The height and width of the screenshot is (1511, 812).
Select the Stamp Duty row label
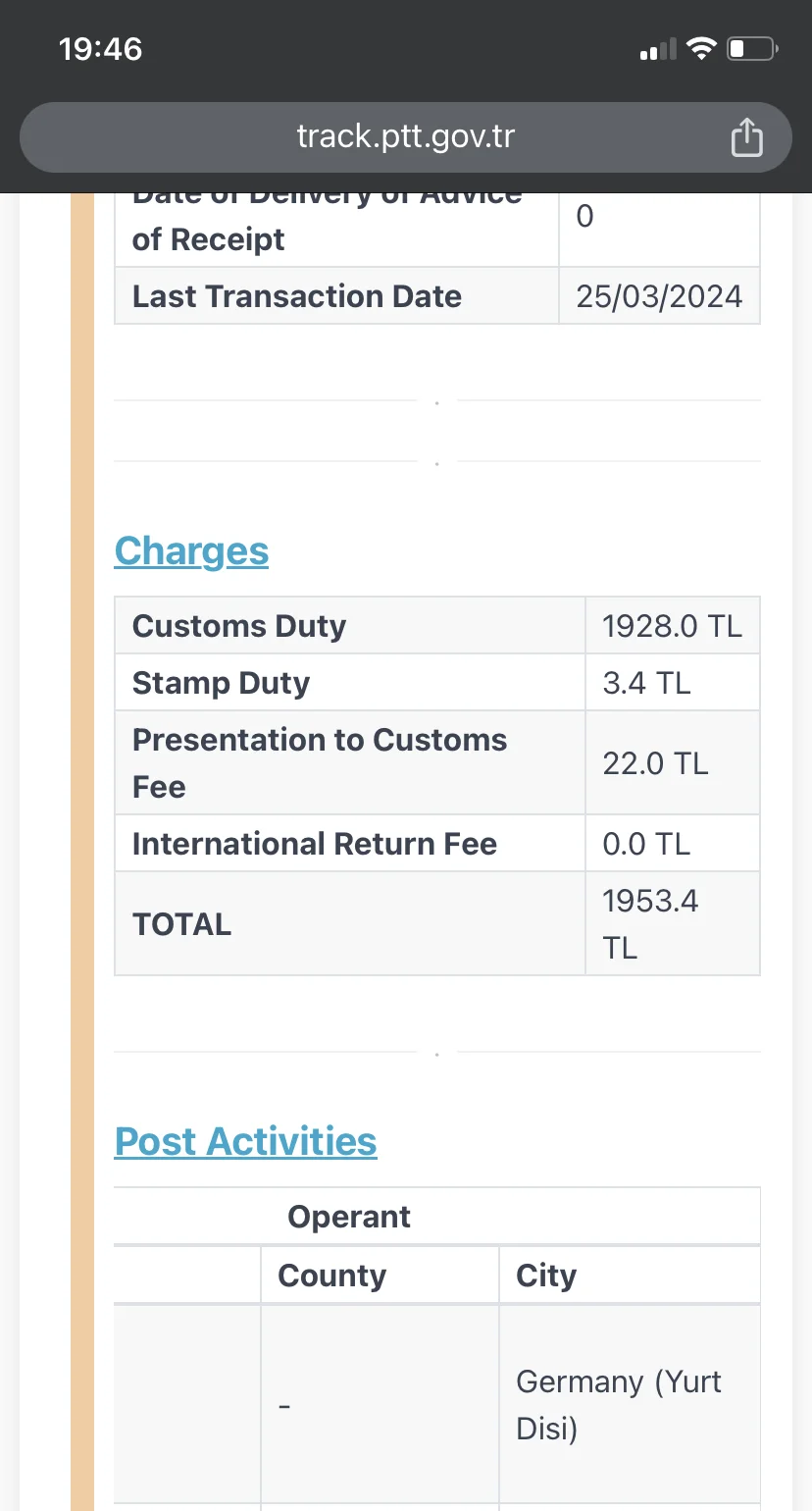tap(221, 683)
